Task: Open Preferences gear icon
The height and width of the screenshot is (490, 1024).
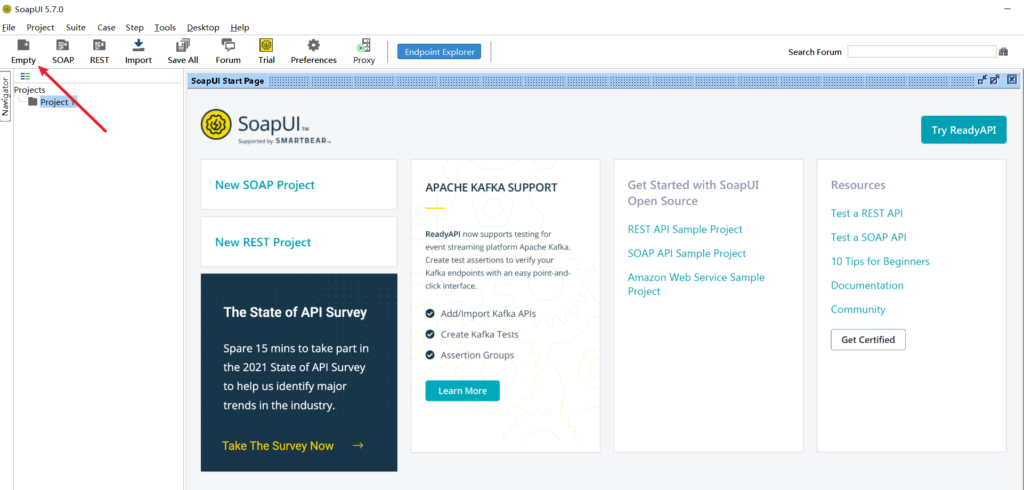Action: click(x=313, y=45)
